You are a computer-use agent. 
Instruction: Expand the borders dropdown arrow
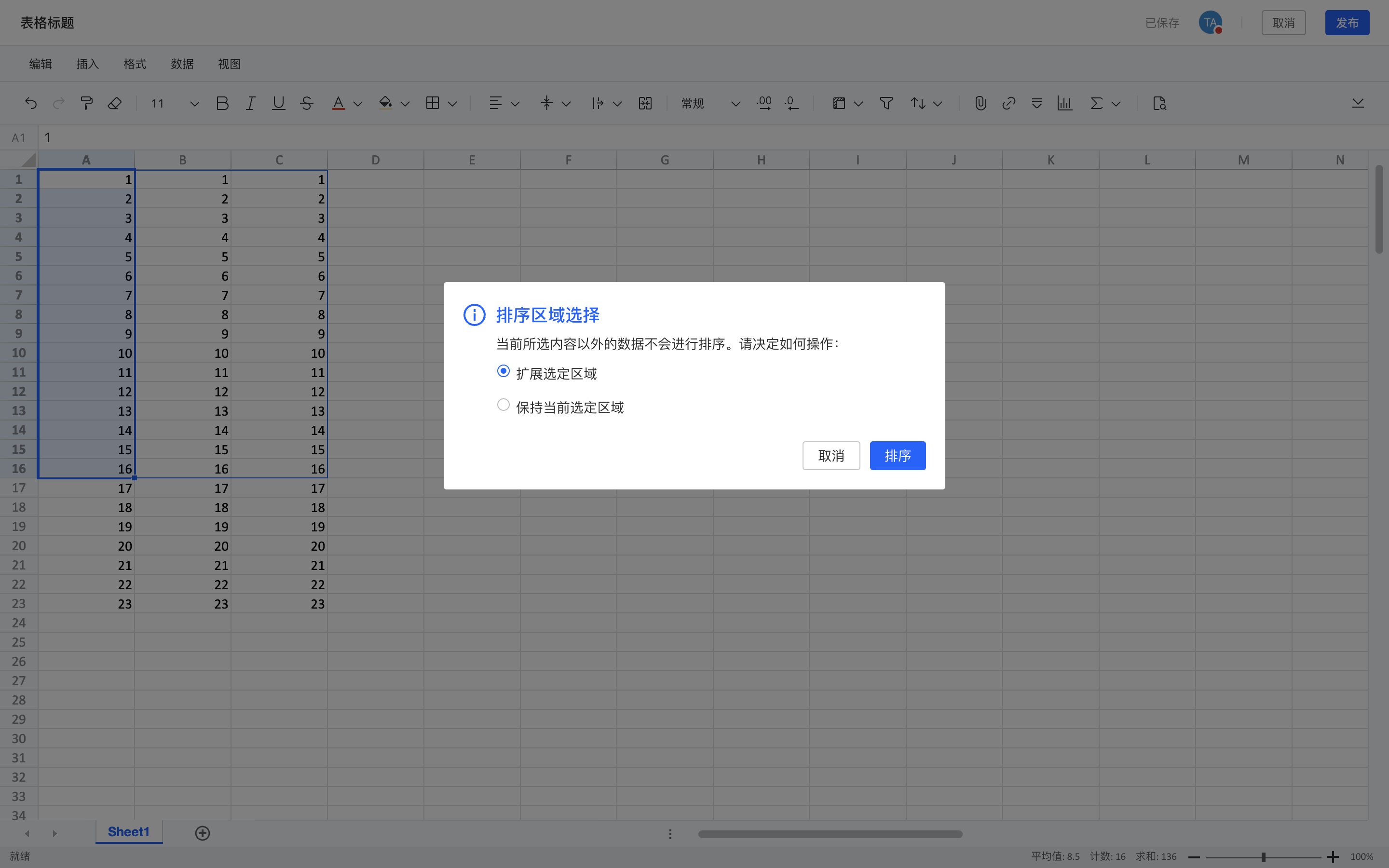(x=452, y=104)
